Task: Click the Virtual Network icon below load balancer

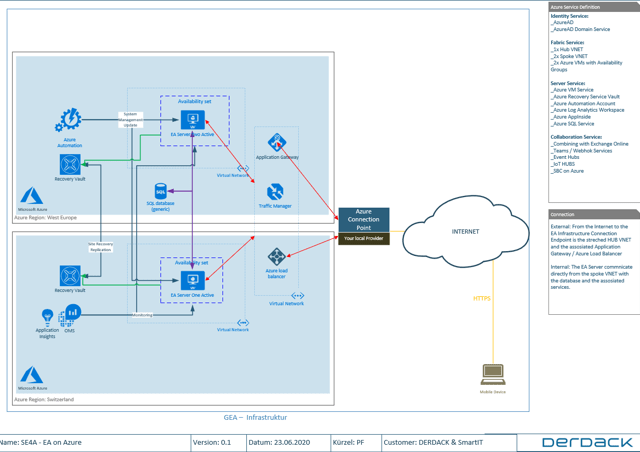Action: click(x=298, y=296)
